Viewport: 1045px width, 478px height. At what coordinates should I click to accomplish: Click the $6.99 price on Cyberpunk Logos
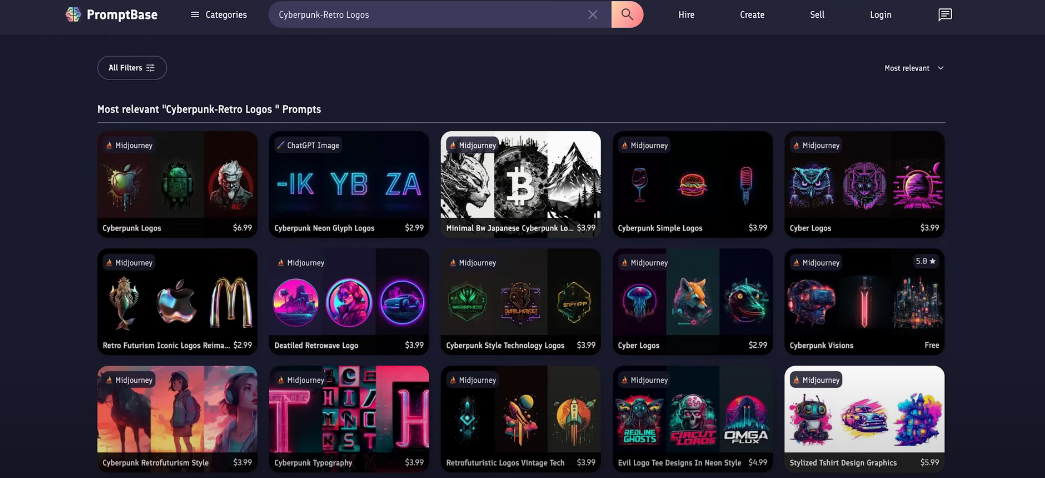(243, 228)
